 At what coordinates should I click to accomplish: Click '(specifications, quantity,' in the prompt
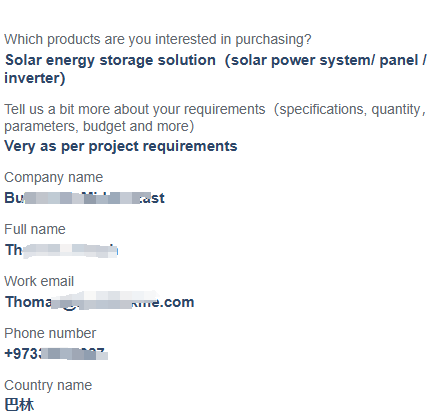coord(350,109)
